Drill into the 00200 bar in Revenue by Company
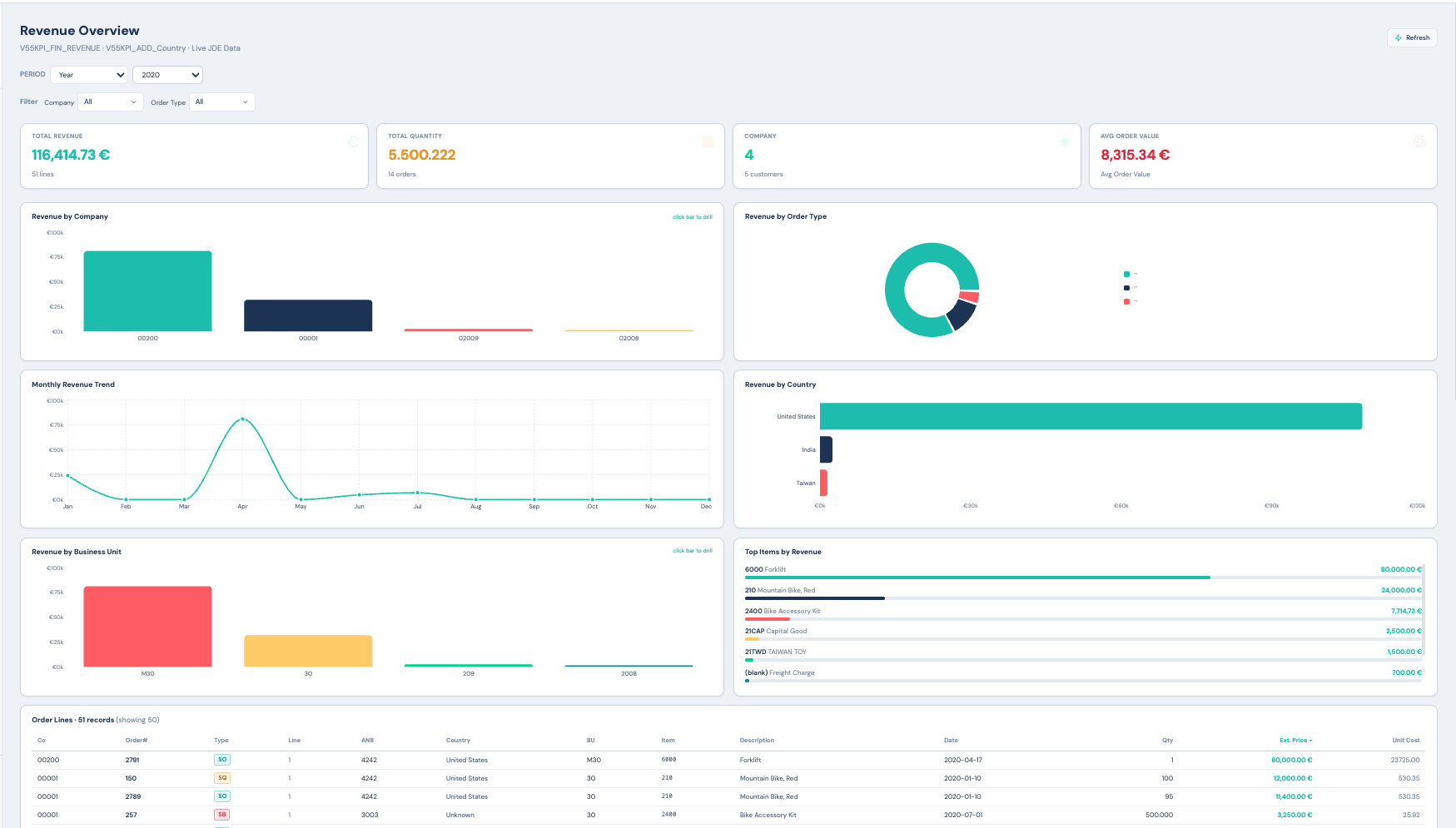The image size is (1456, 828). pos(147,291)
